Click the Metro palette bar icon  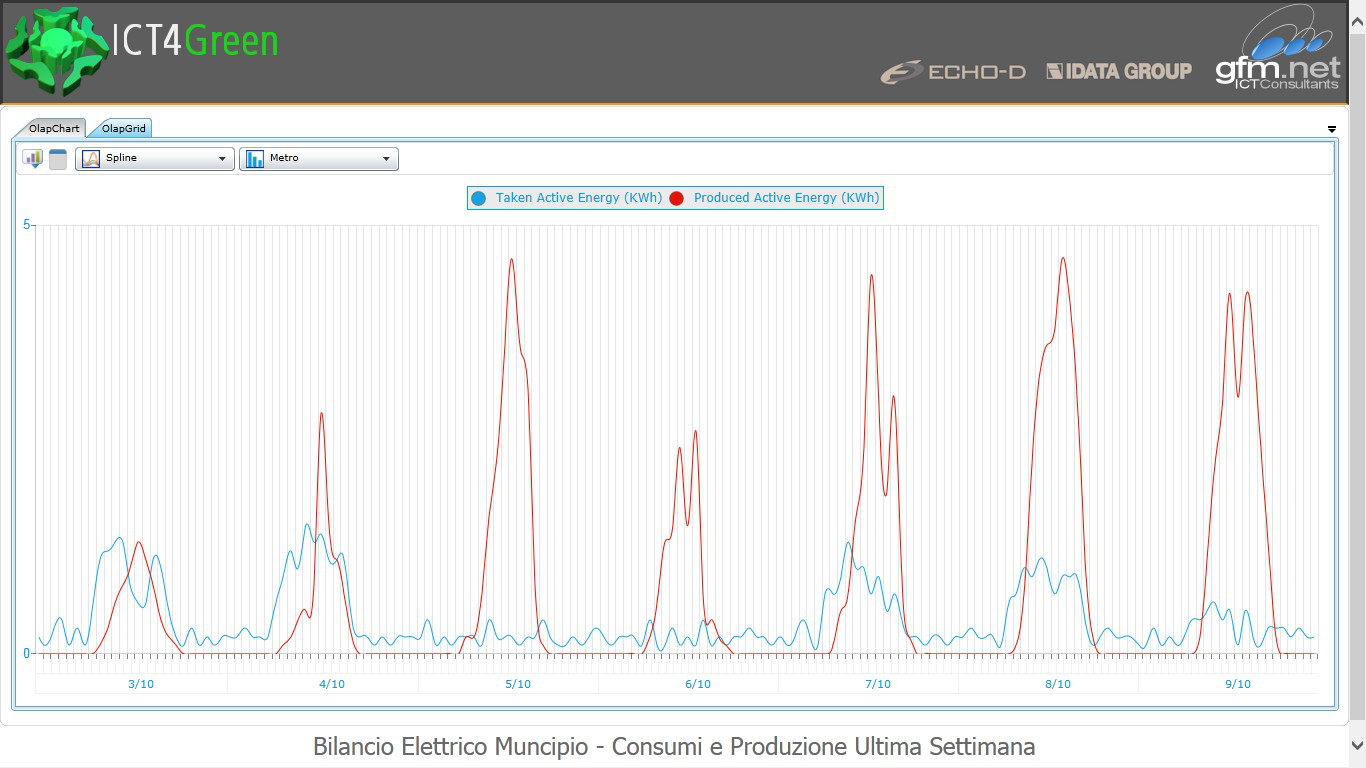255,159
